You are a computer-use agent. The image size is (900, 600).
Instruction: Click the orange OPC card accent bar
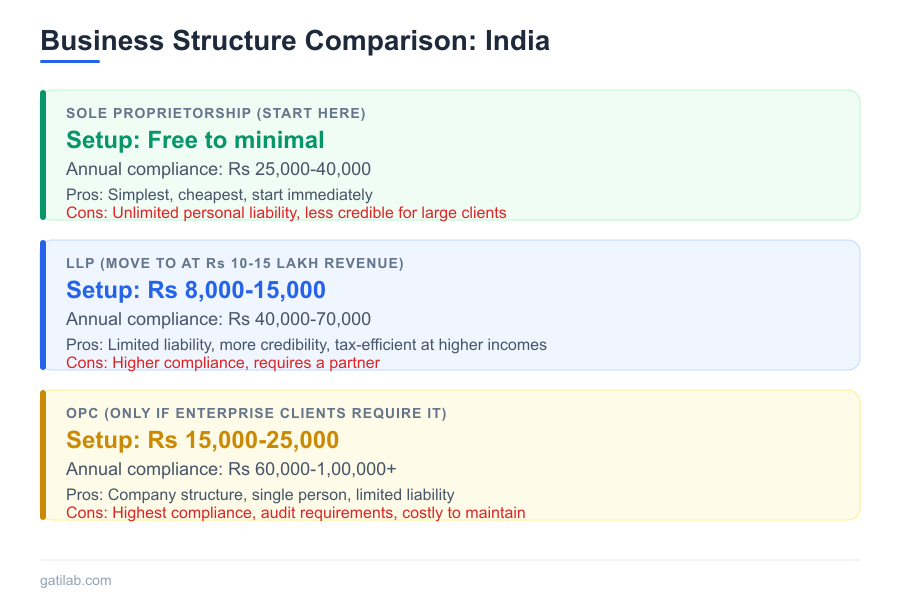tap(43, 453)
